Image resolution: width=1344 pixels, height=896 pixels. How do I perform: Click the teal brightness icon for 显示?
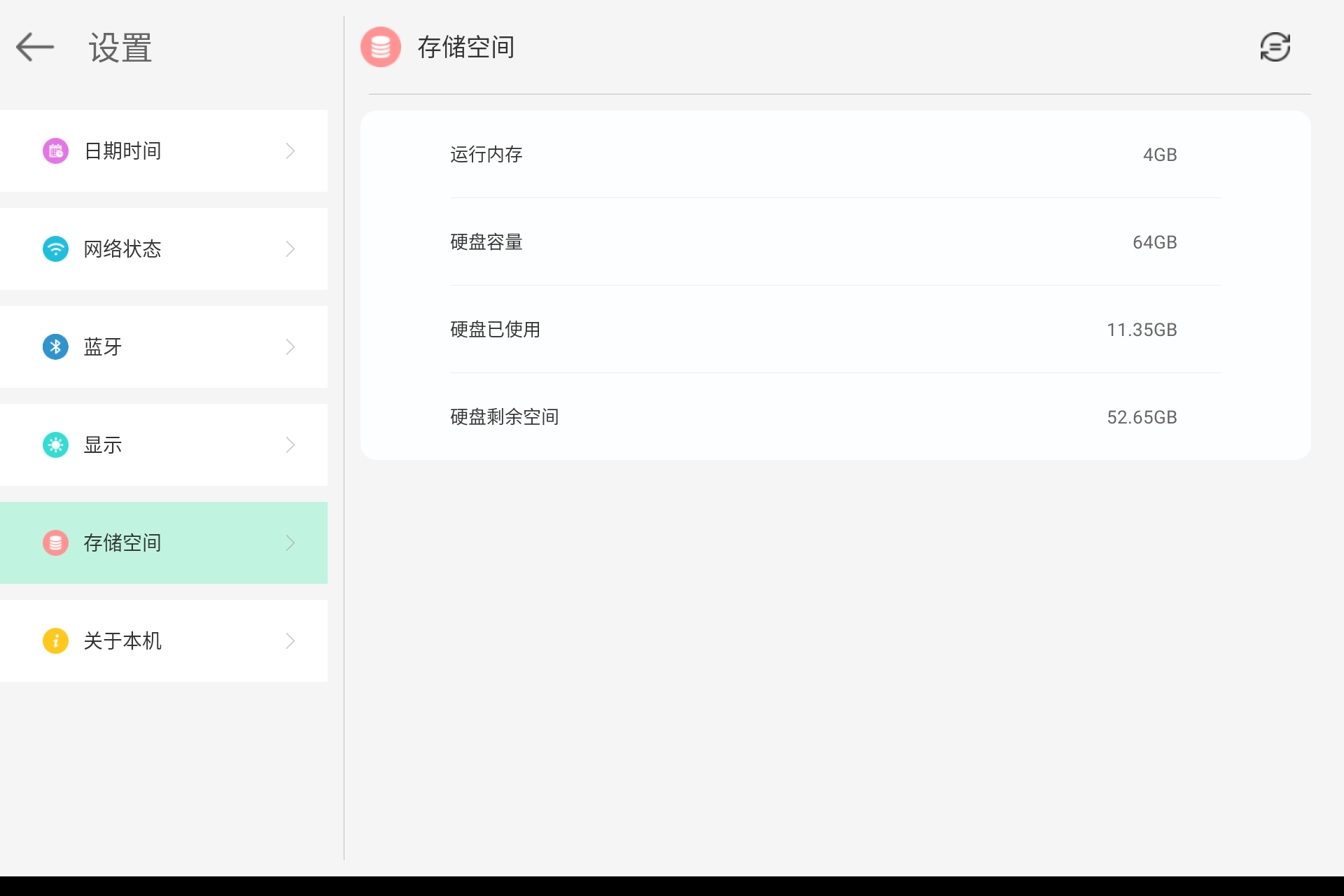tap(55, 445)
